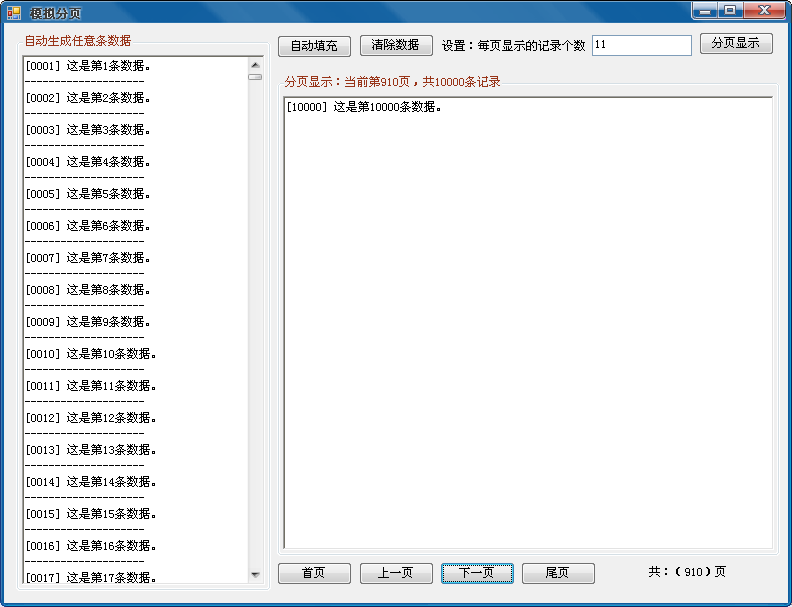Viewport: 792px width, 607px height.
Task: Click the 自动生成任意条数据 group caption
Action: pyautogui.click(x=78, y=41)
